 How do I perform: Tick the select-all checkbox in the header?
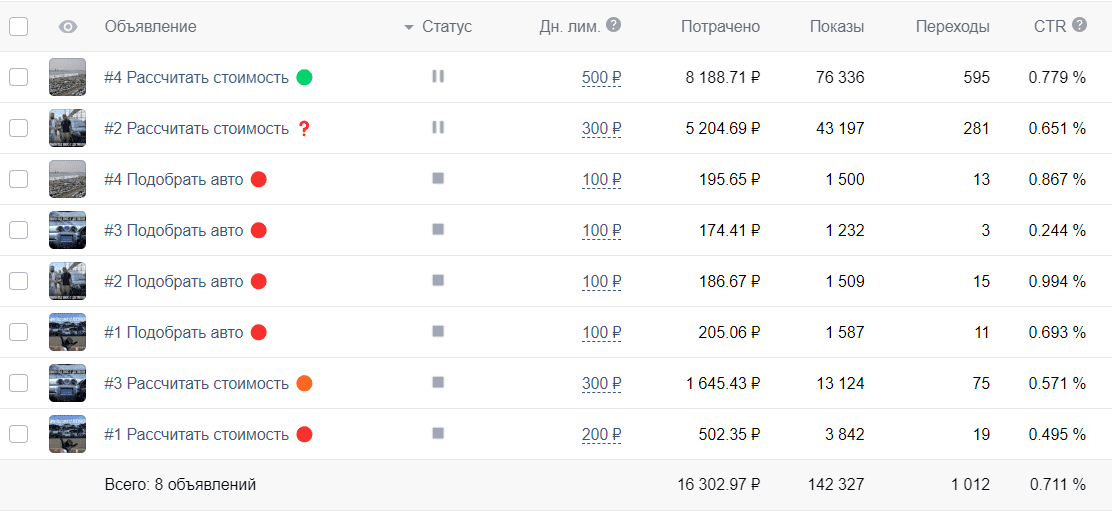(18, 27)
